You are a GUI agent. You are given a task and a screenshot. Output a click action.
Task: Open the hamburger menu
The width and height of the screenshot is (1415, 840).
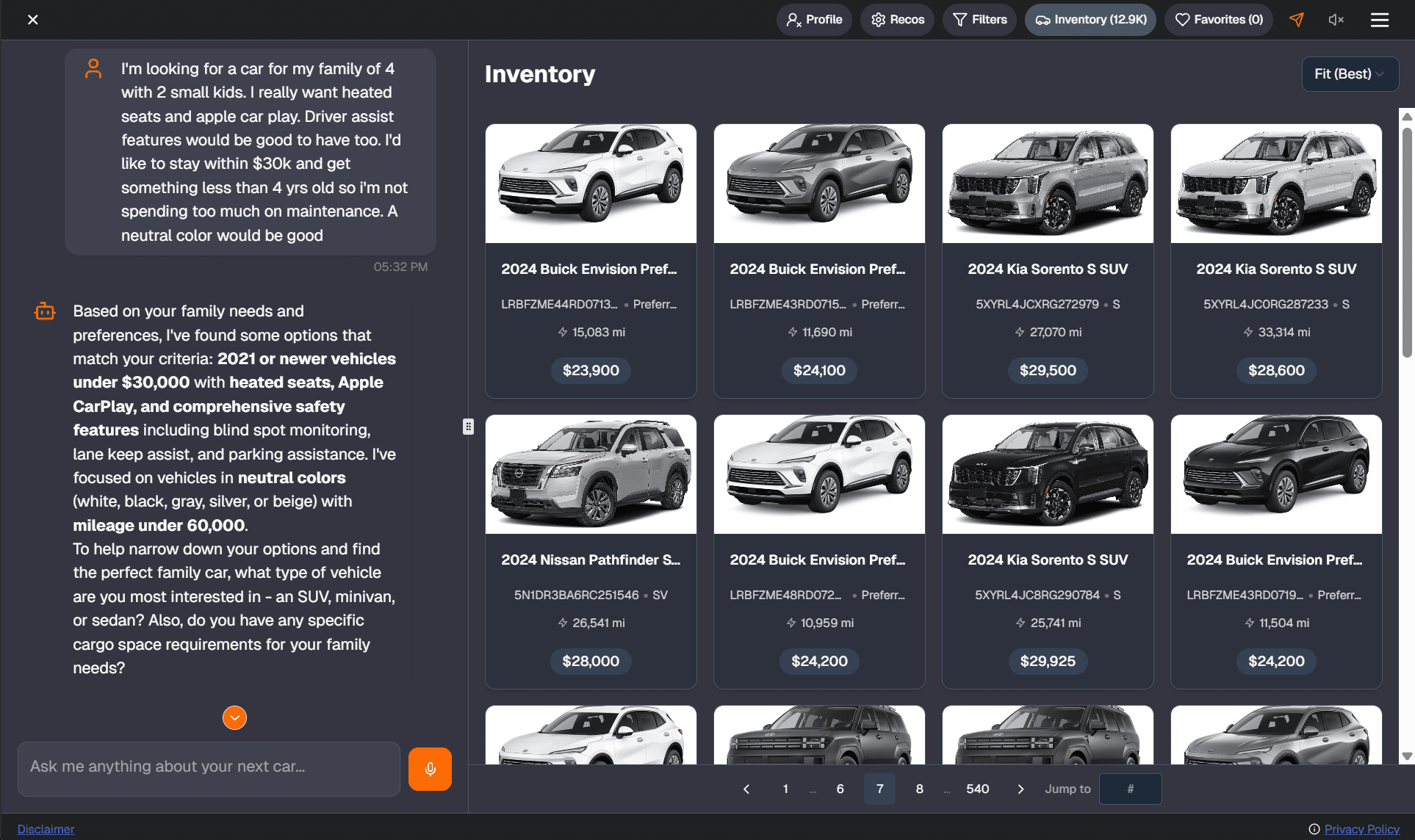[1380, 20]
